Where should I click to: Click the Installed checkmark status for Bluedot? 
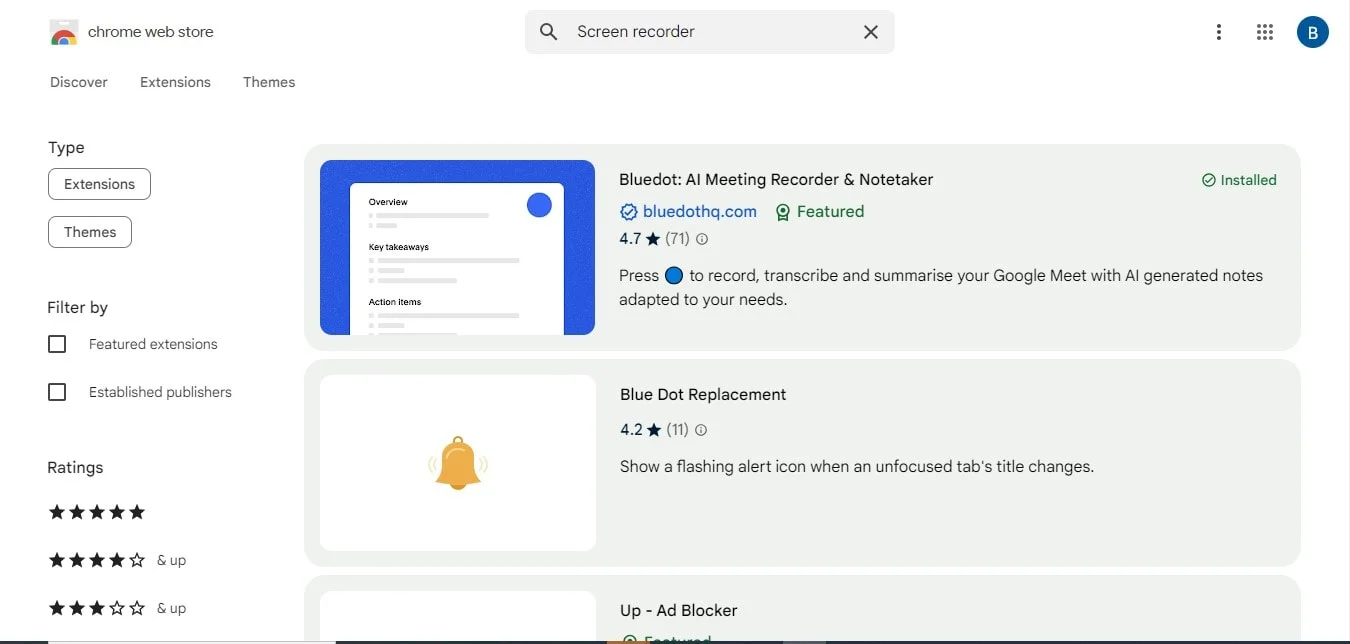coord(1239,180)
